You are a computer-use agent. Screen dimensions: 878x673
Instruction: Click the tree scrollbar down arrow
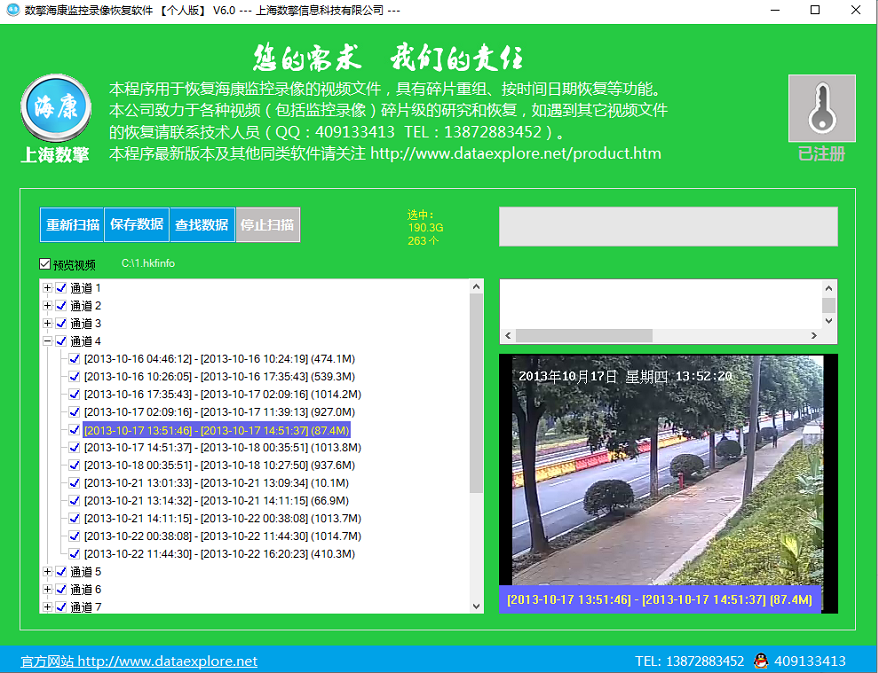pos(476,606)
